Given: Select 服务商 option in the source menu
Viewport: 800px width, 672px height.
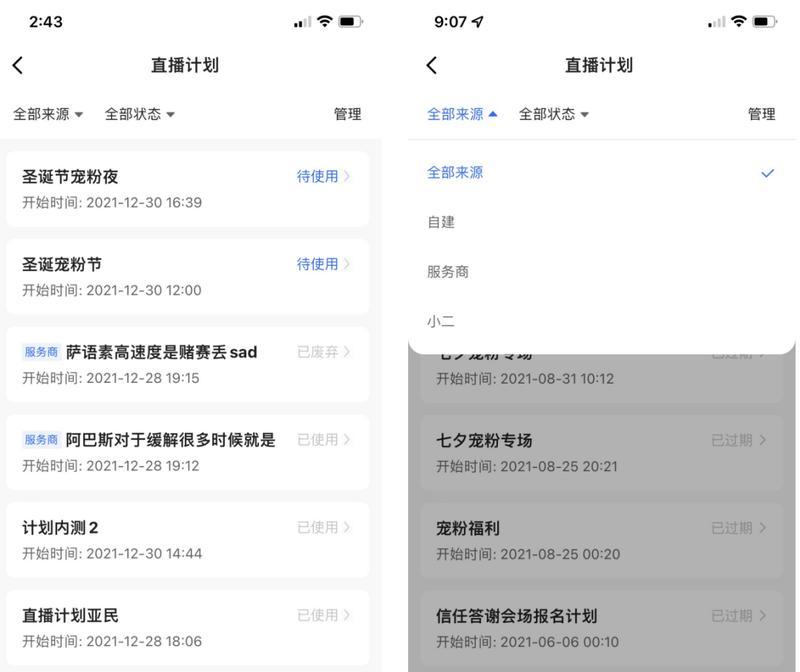Looking at the screenshot, I should pos(601,271).
